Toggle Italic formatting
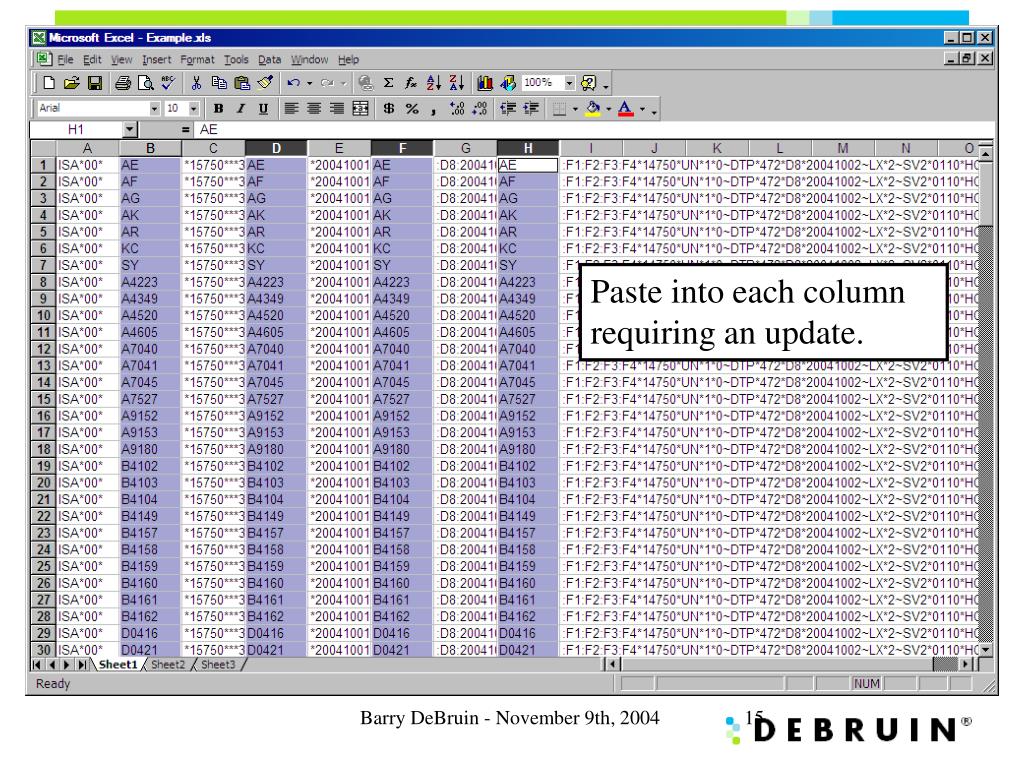This screenshot has height=768, width=1024. [x=241, y=108]
